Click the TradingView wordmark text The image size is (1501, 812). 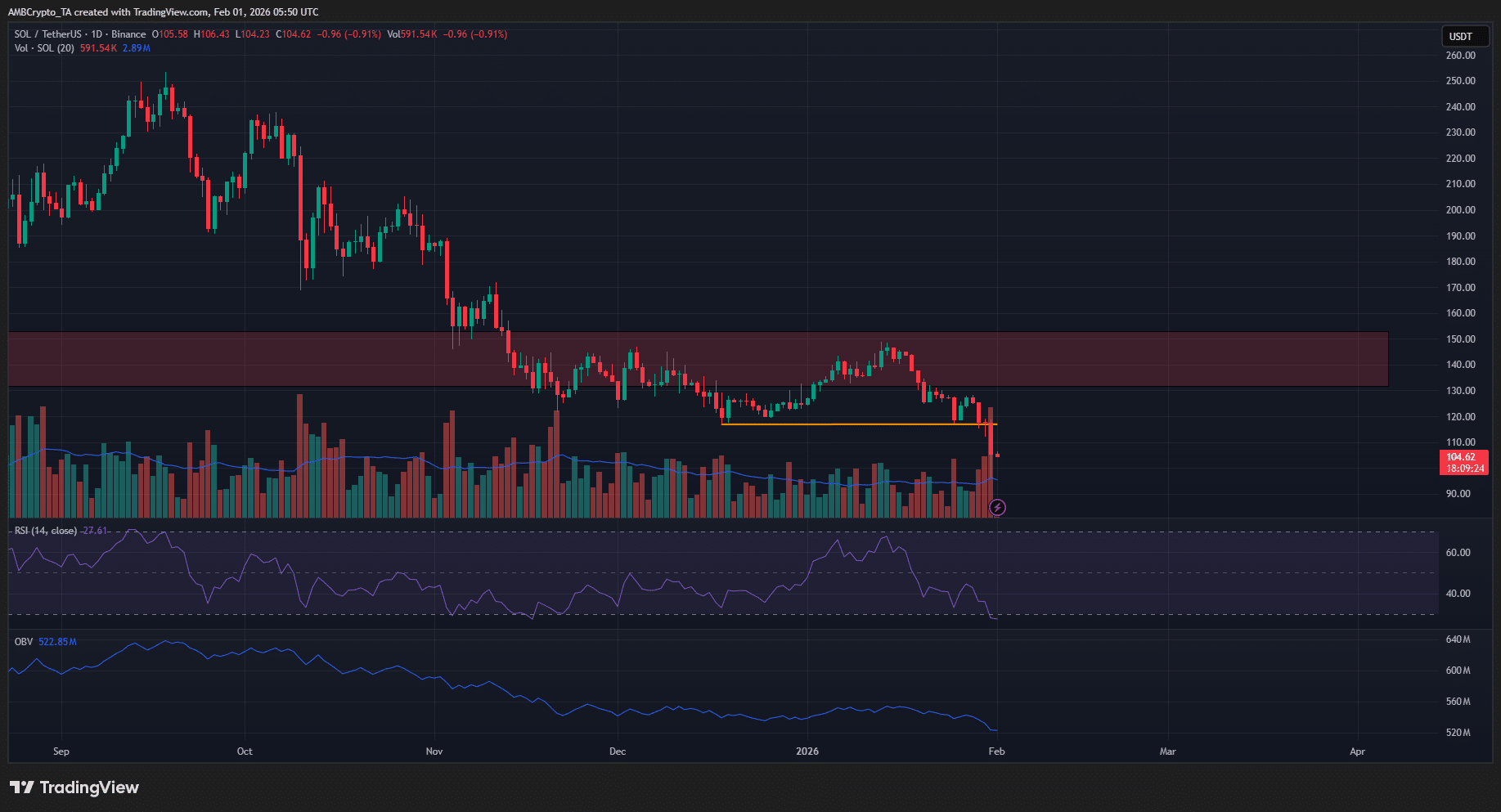[89, 787]
